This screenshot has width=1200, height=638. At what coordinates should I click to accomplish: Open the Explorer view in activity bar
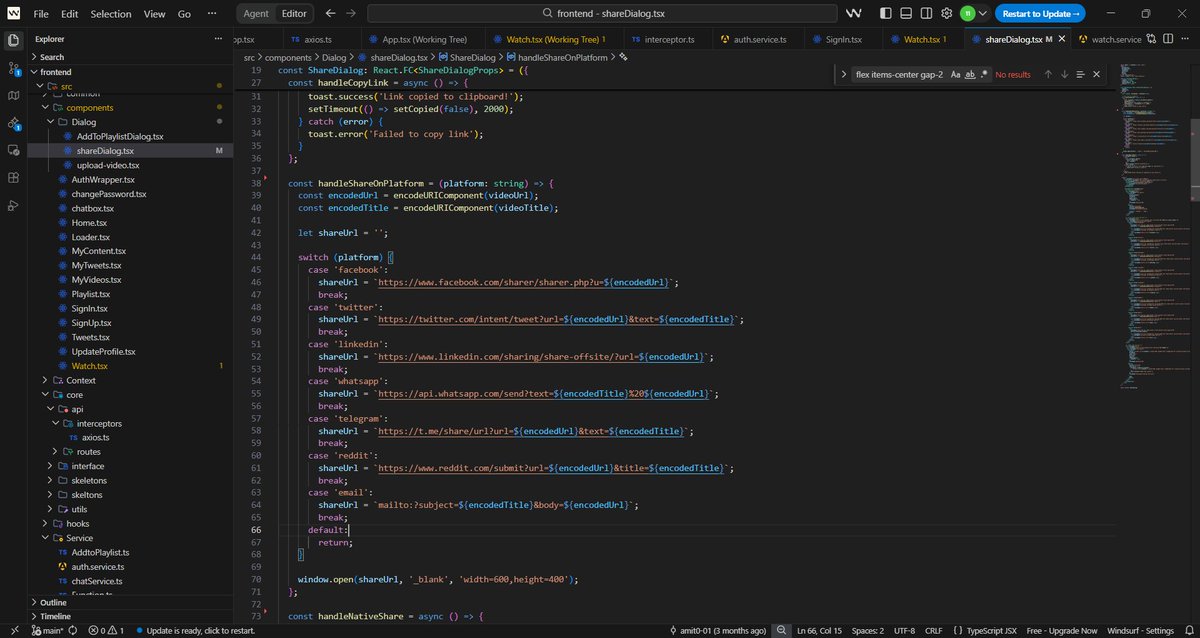click(x=13, y=41)
